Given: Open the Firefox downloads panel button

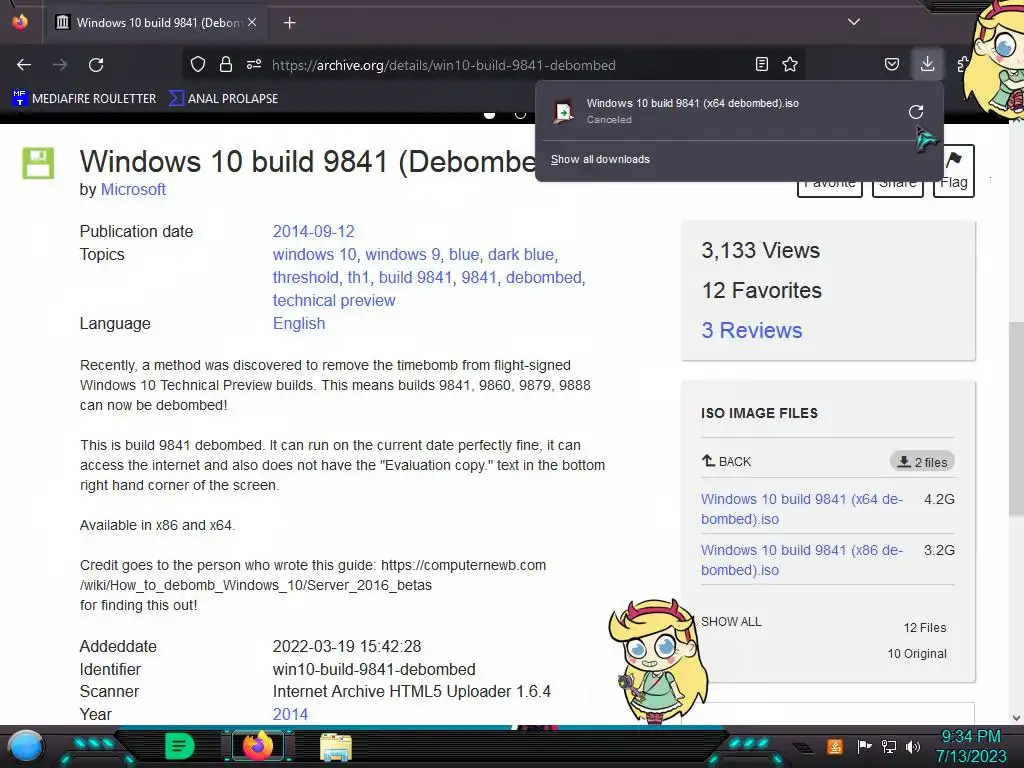Looking at the screenshot, I should (x=927, y=63).
